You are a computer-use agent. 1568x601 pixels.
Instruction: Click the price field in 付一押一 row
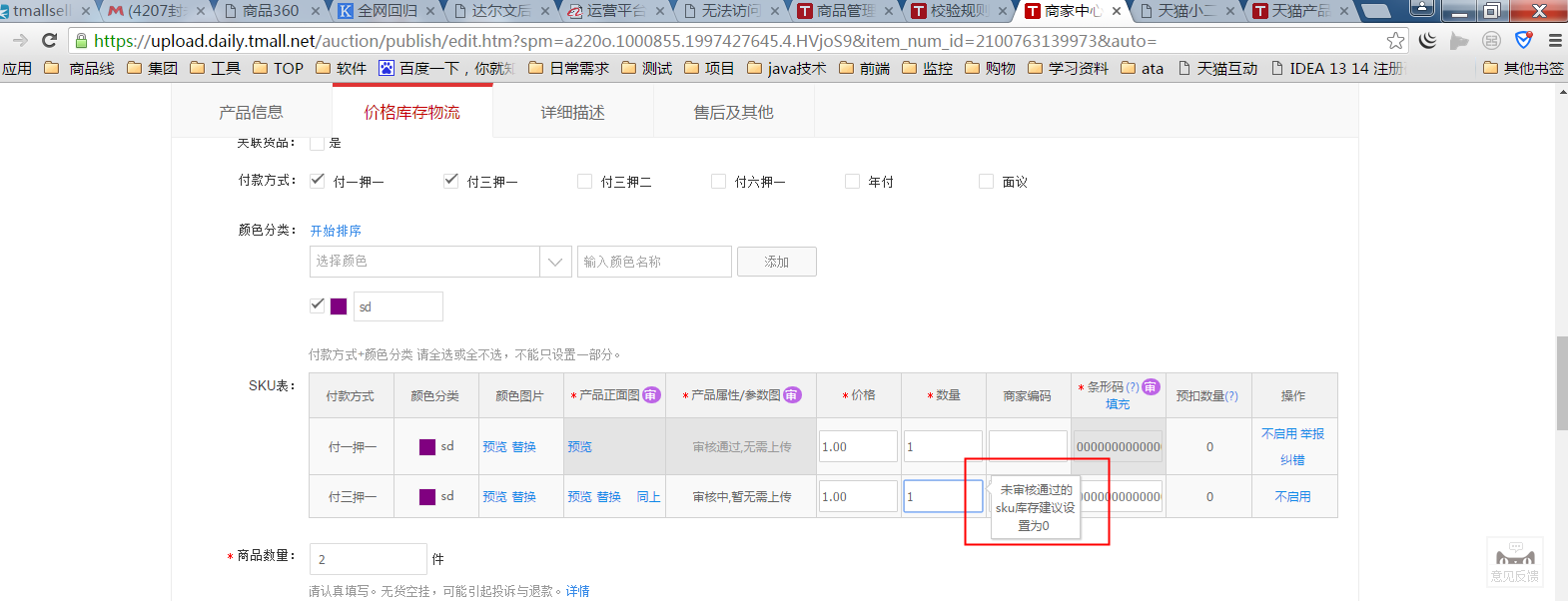pyautogui.click(x=858, y=446)
